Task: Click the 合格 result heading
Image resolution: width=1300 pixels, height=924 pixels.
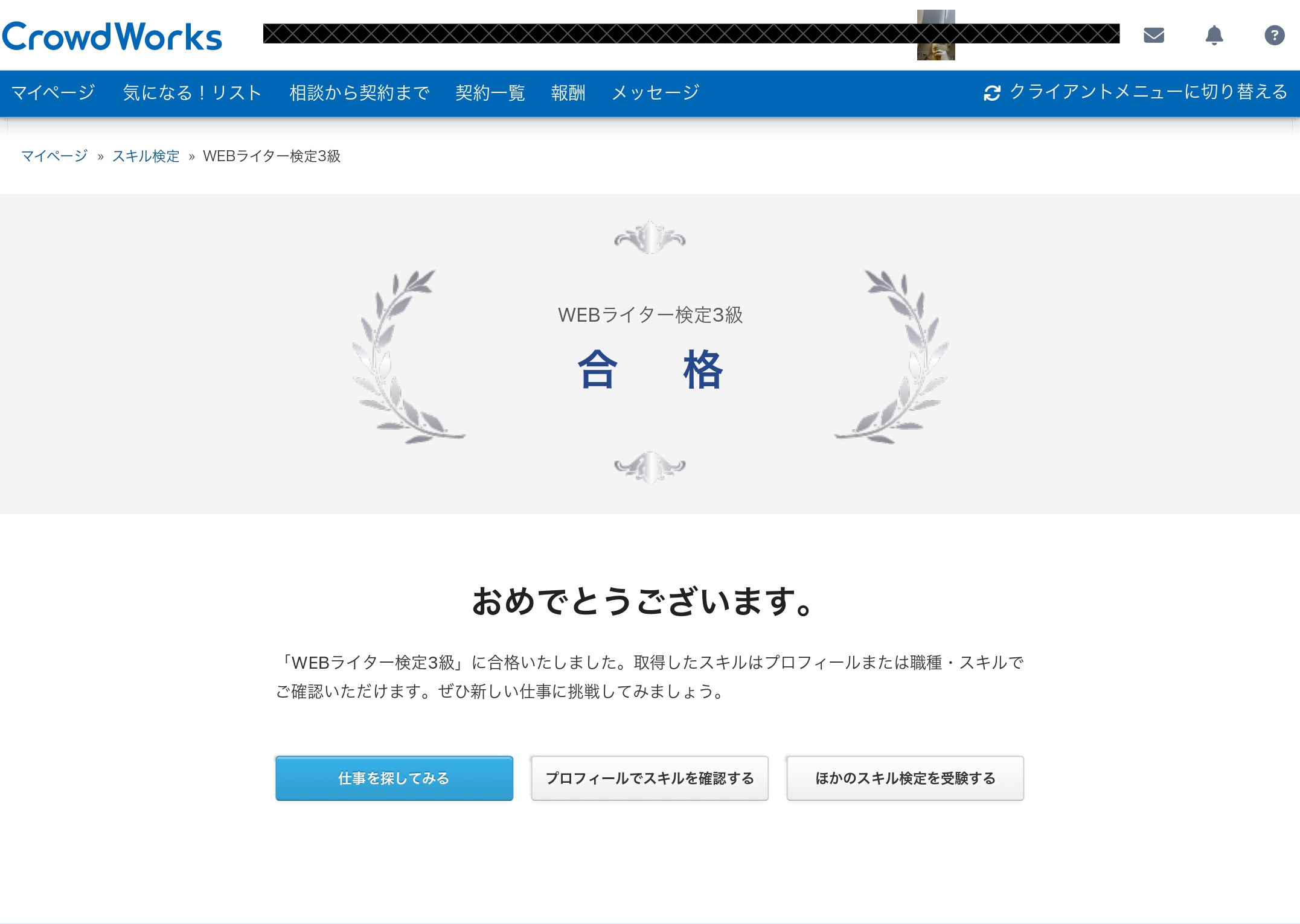Action: [650, 369]
